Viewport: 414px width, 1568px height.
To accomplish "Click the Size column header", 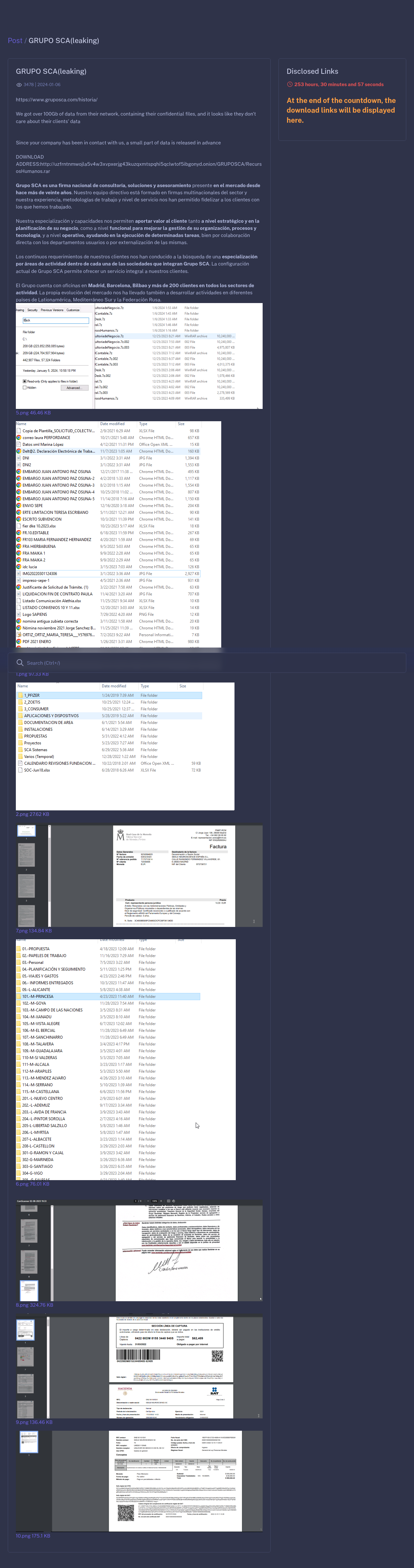I will (182, 686).
